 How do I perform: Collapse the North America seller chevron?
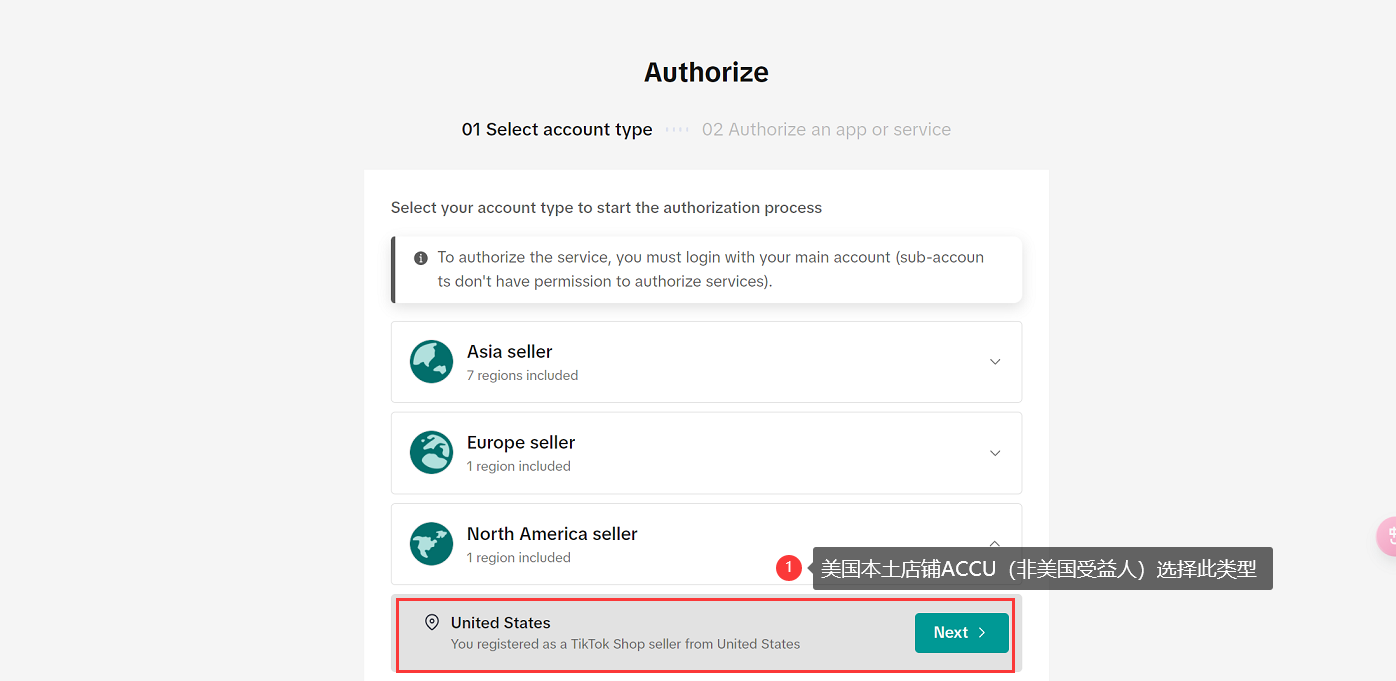pyautogui.click(x=995, y=543)
